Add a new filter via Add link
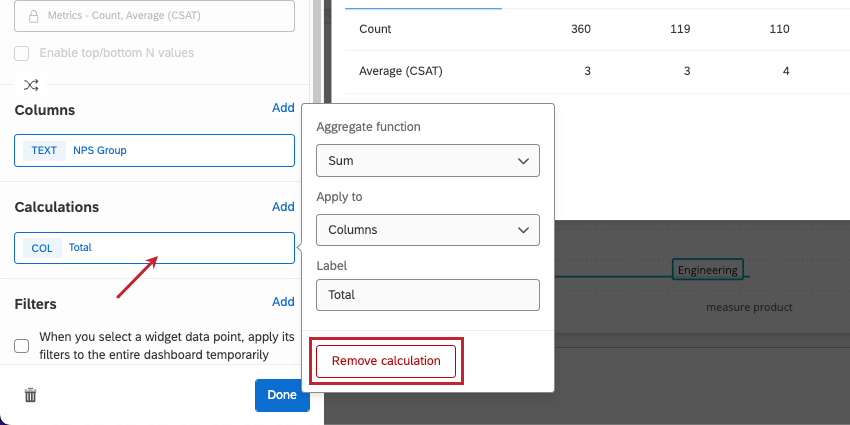The width and height of the screenshot is (850, 425). 283,302
